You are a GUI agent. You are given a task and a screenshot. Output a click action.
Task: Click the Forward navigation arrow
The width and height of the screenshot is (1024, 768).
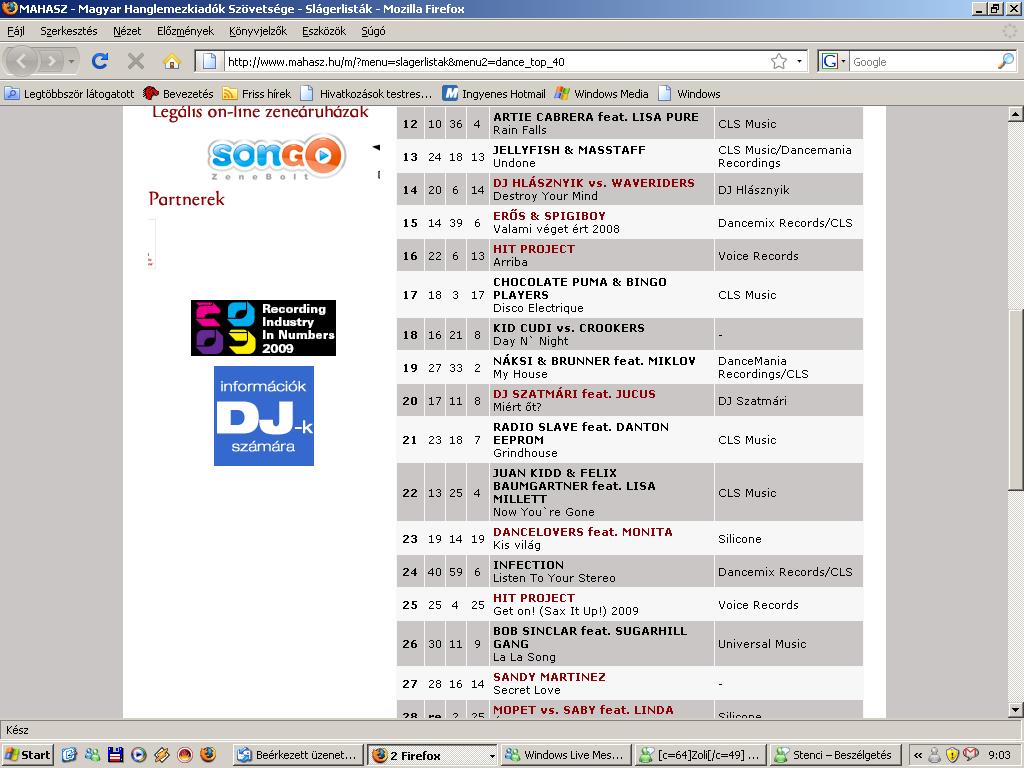pos(50,61)
